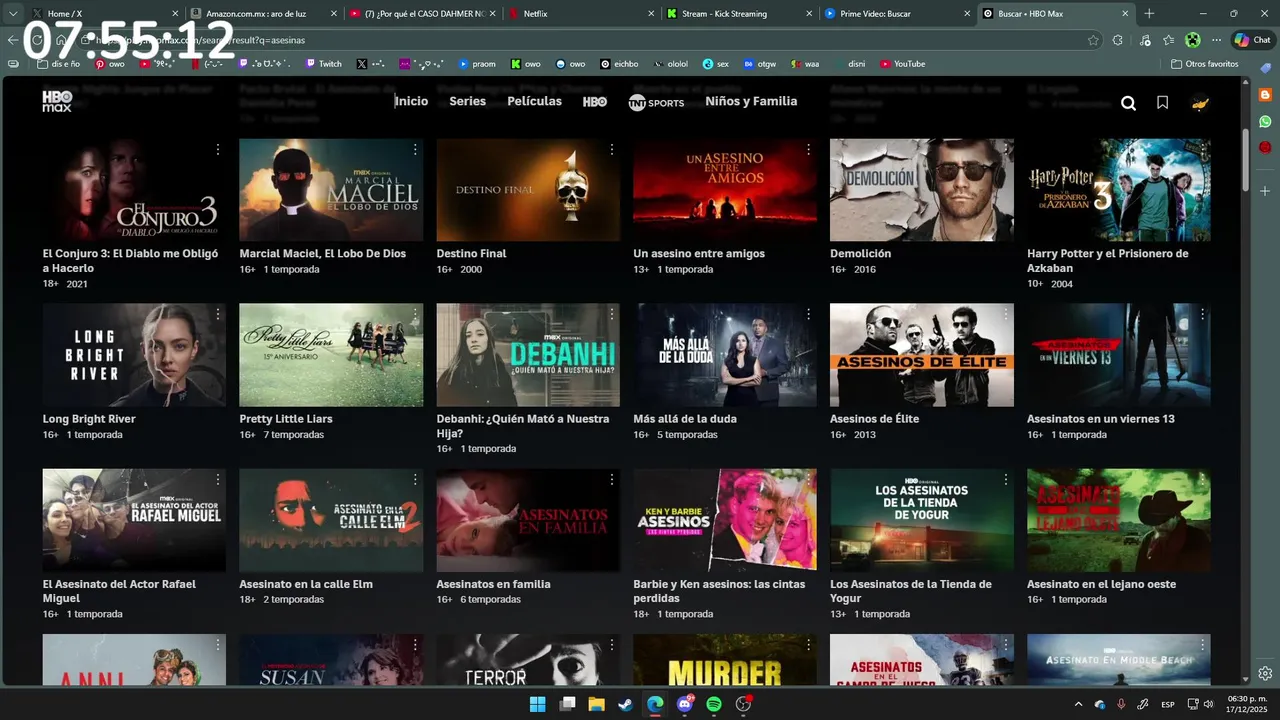
Task: Open the Windows Start menu
Action: point(537,704)
